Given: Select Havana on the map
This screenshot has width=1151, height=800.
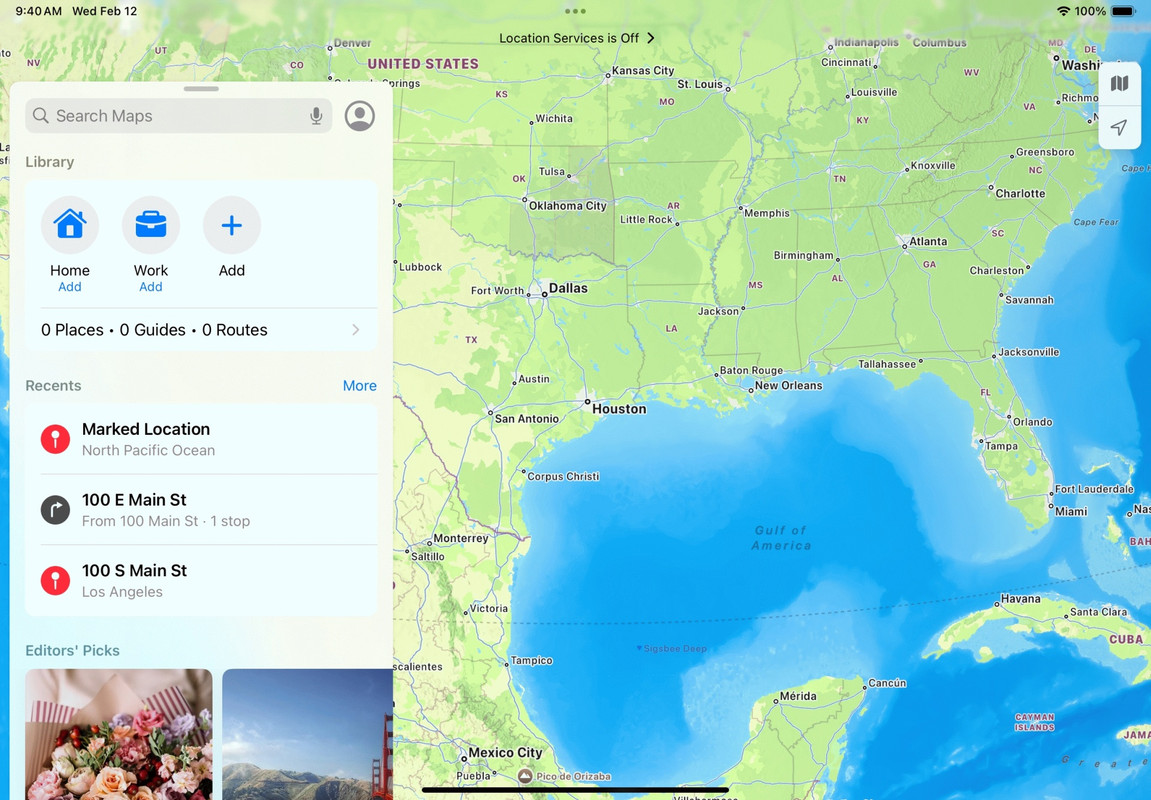Looking at the screenshot, I should 1020,599.
